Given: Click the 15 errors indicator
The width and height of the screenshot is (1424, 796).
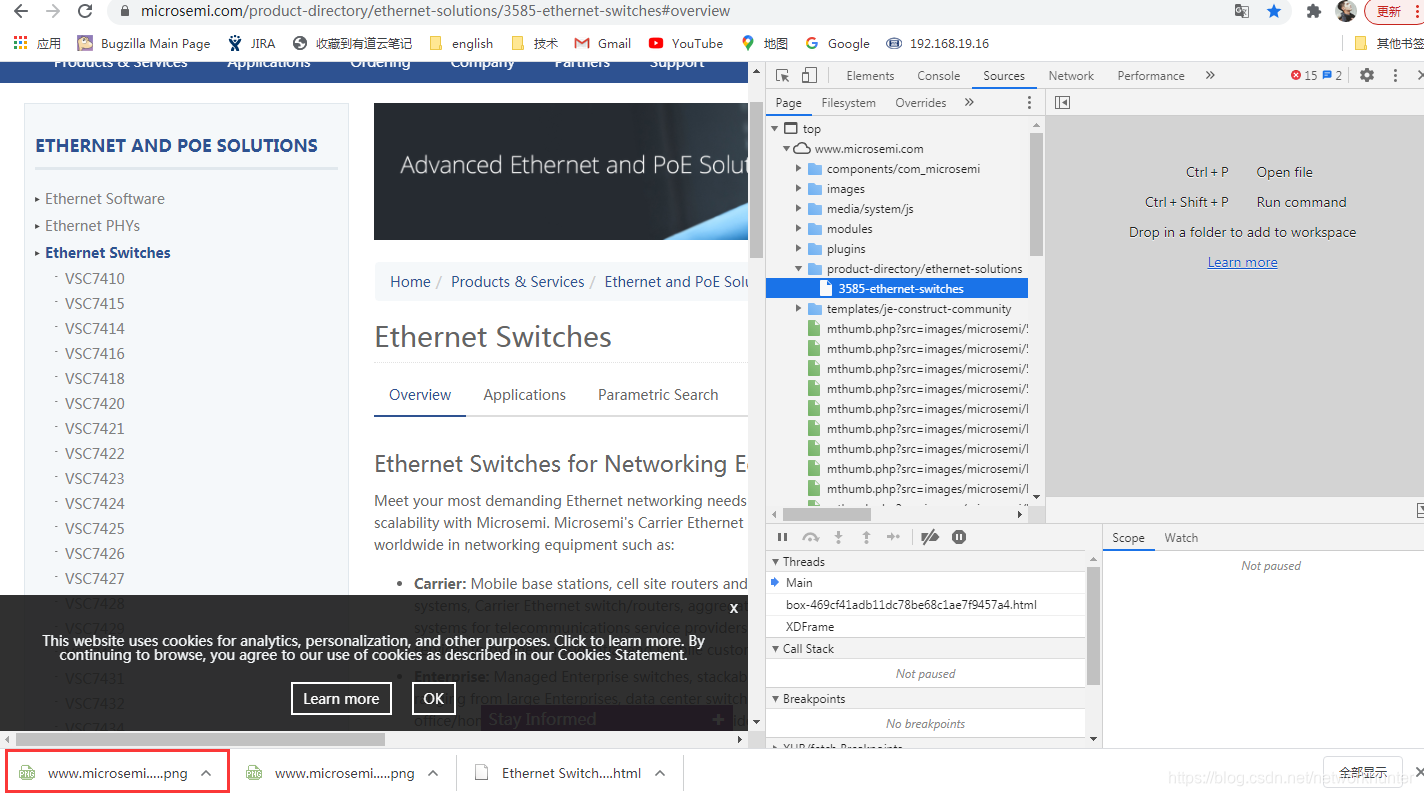Looking at the screenshot, I should 1303,76.
